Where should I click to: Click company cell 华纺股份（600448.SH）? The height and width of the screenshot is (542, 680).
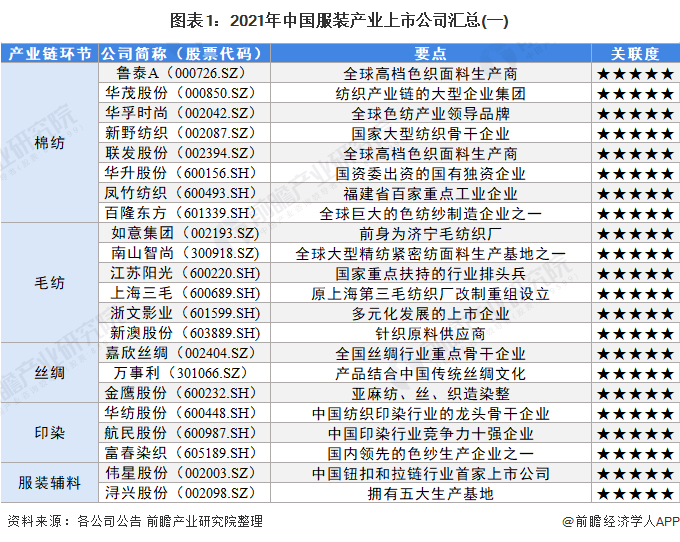pyautogui.click(x=184, y=413)
